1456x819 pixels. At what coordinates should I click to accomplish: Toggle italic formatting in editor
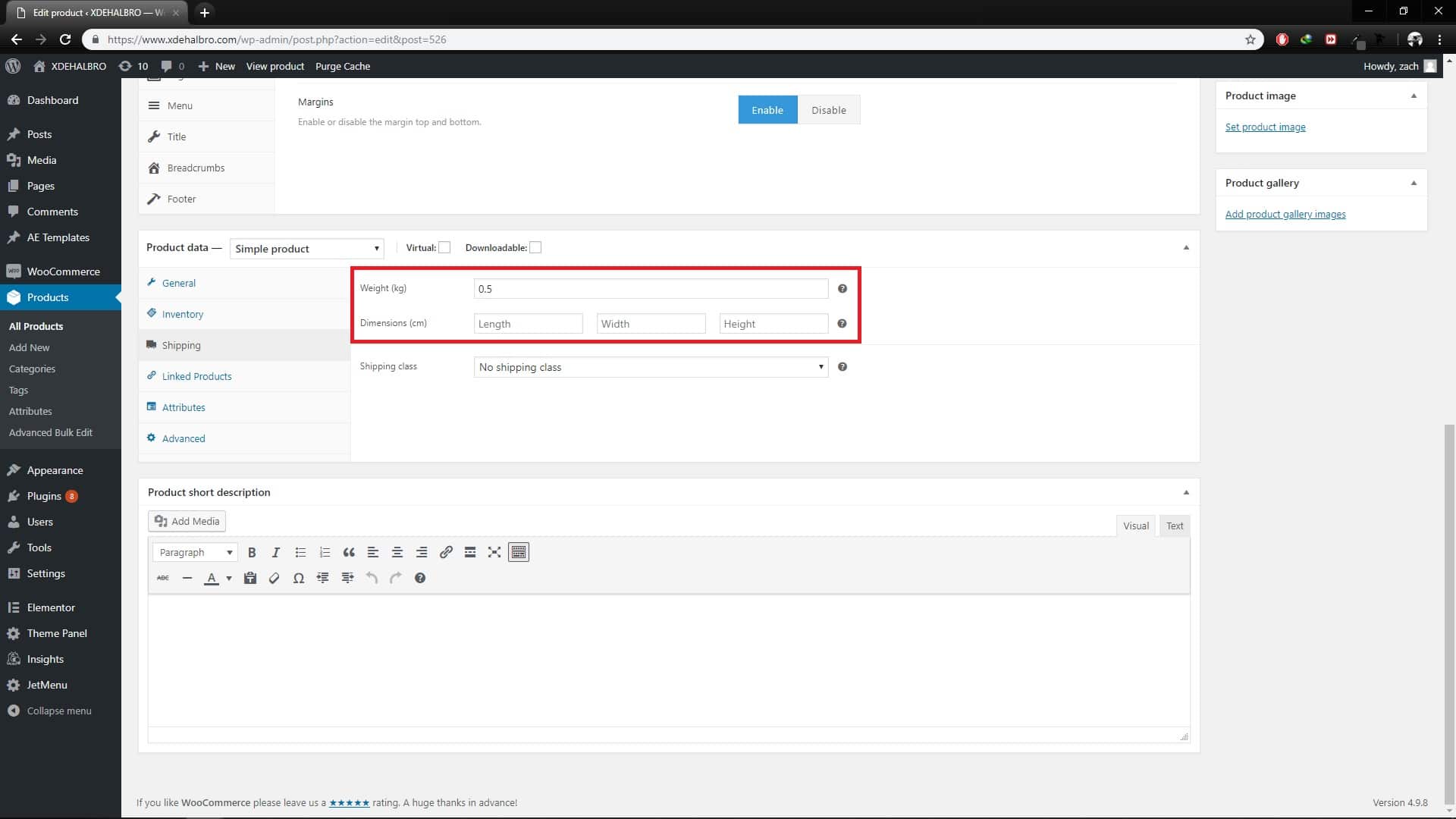coord(276,552)
